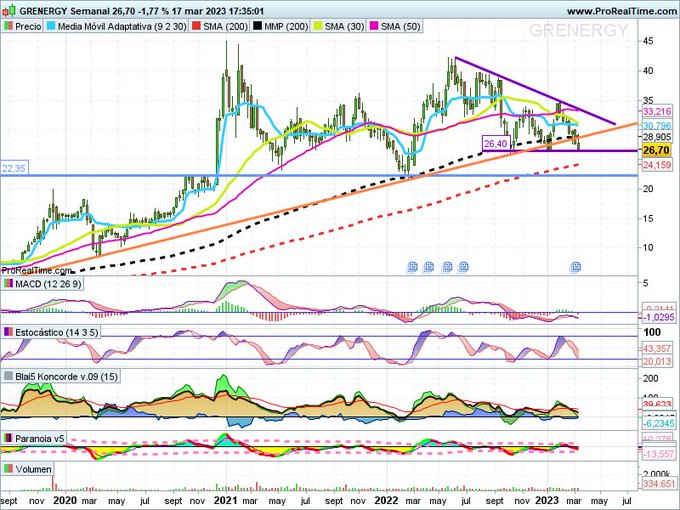Click the Paranoia v5 panel icon
The height and width of the screenshot is (510, 680).
[8, 438]
